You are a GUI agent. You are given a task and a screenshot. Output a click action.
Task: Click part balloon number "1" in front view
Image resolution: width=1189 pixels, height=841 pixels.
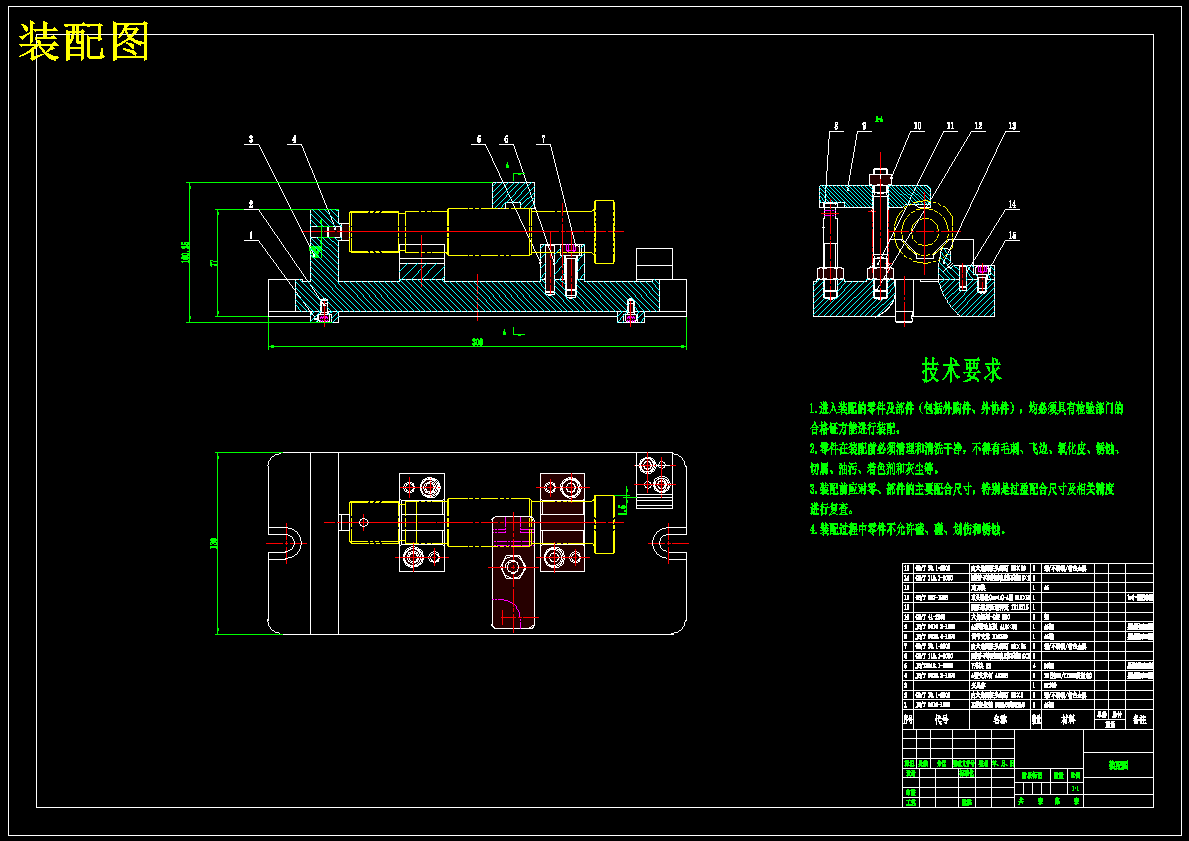[x=251, y=235]
